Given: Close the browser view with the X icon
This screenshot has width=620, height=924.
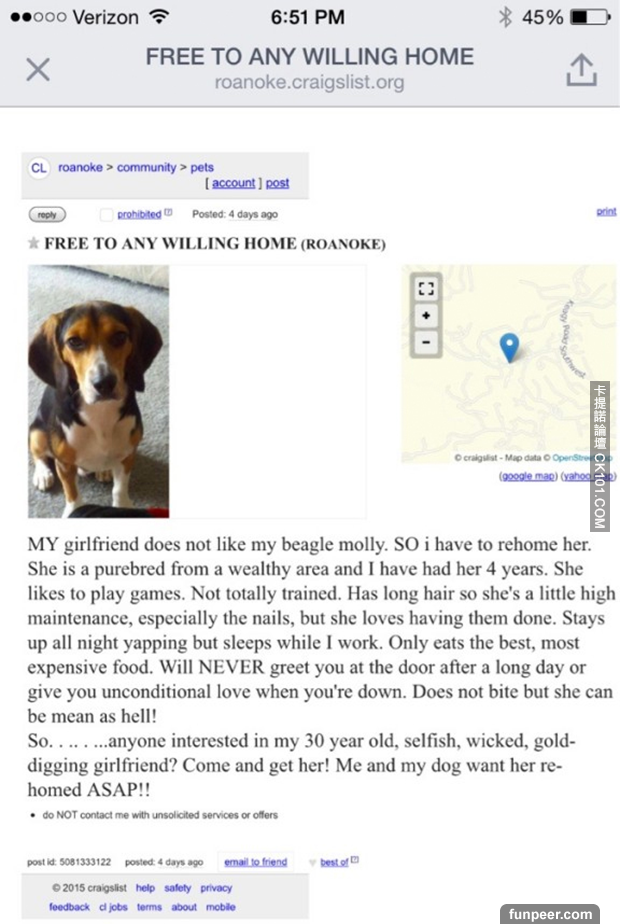Looking at the screenshot, I should pyautogui.click(x=38, y=69).
